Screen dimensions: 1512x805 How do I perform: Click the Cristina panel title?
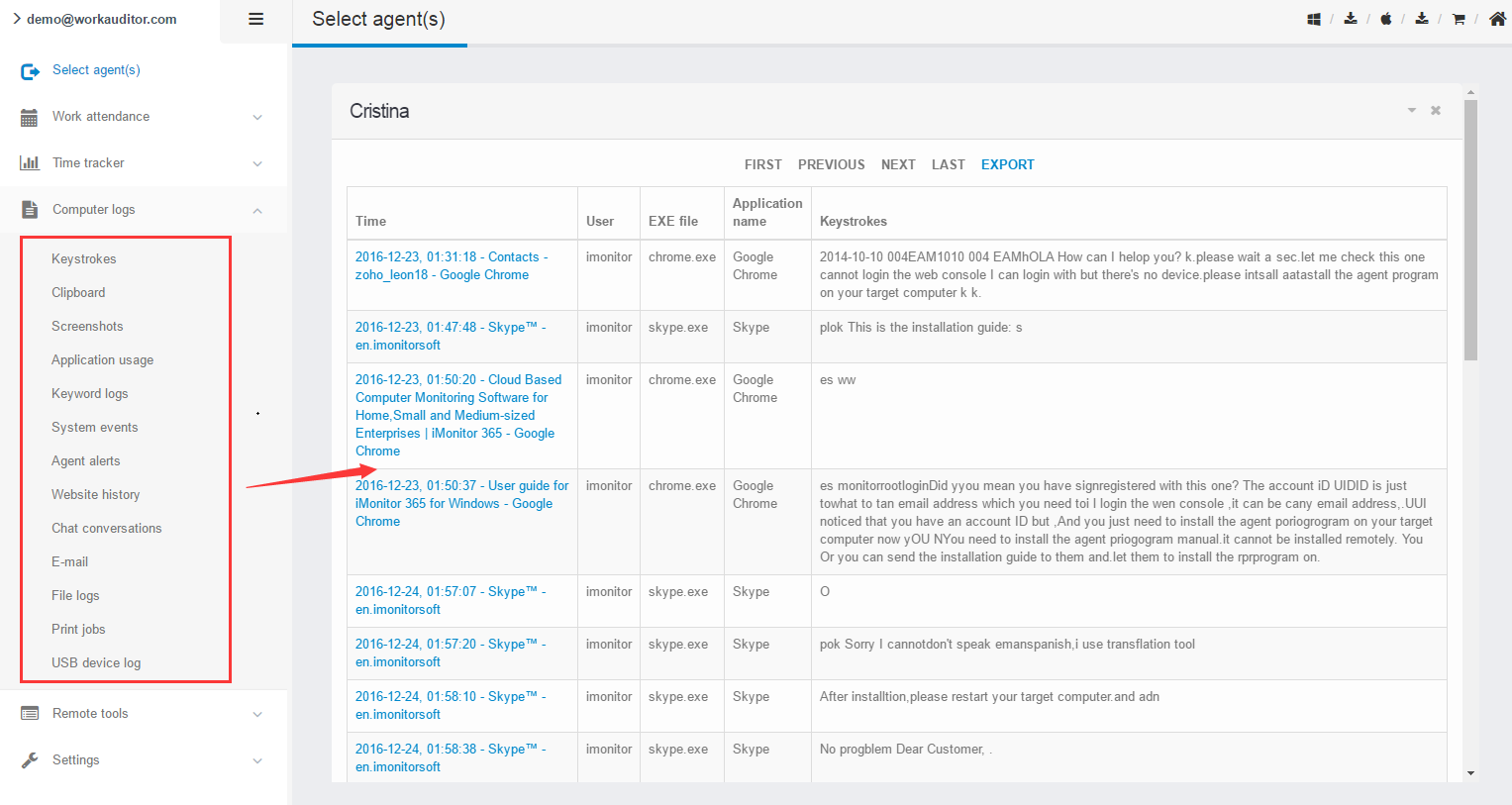click(x=379, y=111)
